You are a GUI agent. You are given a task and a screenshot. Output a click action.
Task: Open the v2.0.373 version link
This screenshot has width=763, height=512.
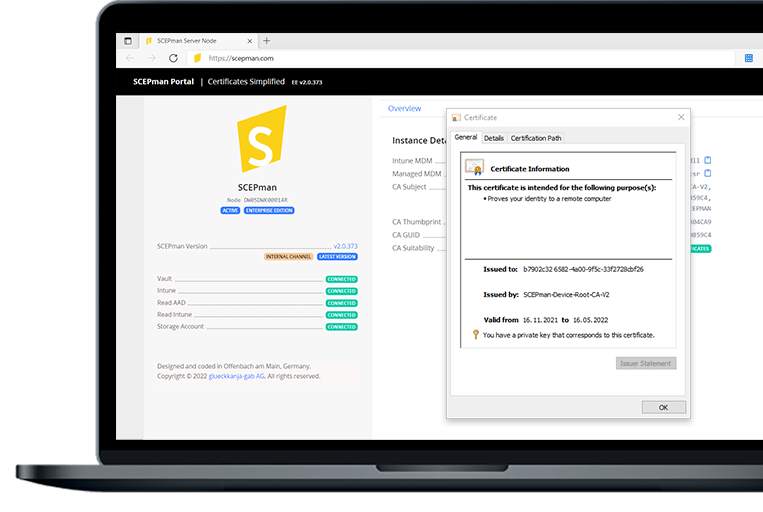tap(345, 246)
